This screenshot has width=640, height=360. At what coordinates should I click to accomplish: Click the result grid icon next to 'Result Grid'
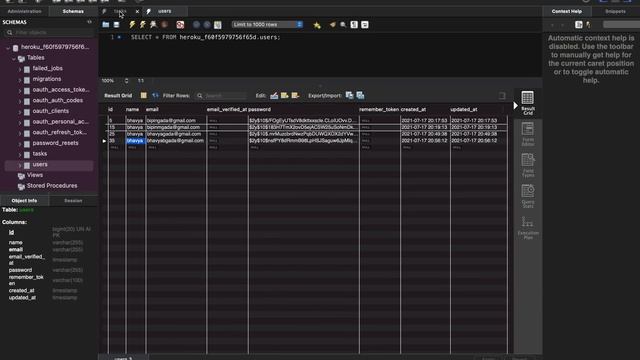[143, 96]
